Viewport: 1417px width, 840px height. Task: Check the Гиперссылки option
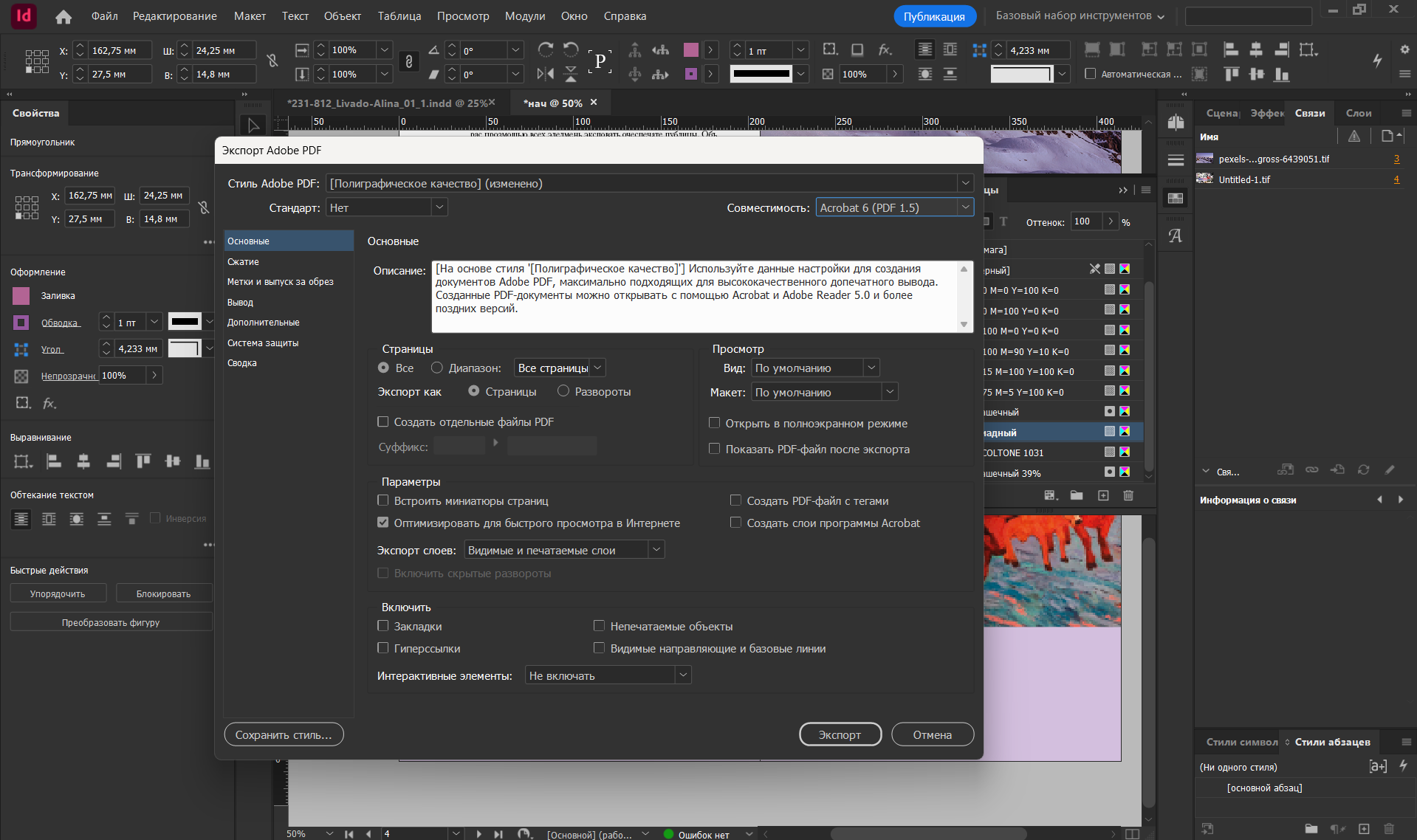pyautogui.click(x=383, y=648)
